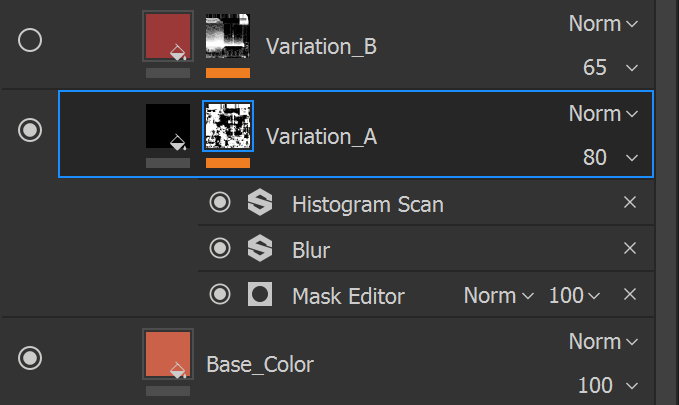The width and height of the screenshot is (679, 405).
Task: Hide the Variation_A layer
Action: [31, 130]
